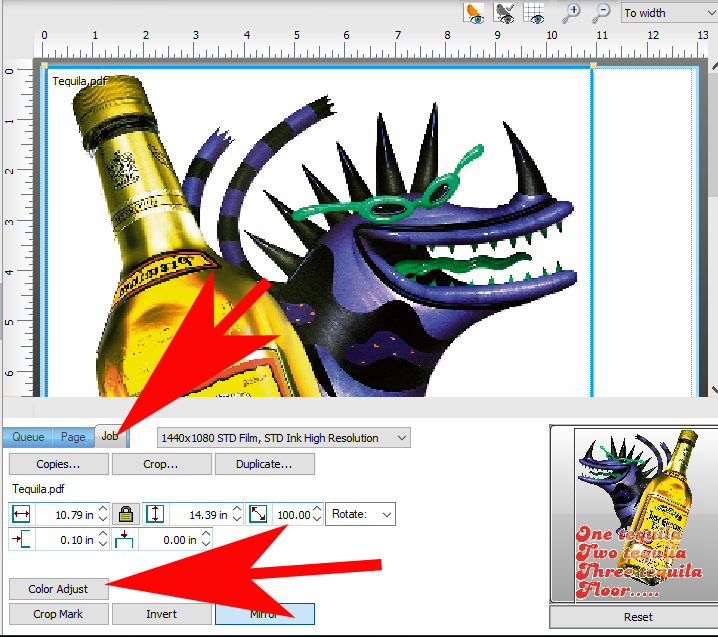718x637 pixels.
Task: Click the height dimension icon
Action: pos(155,514)
